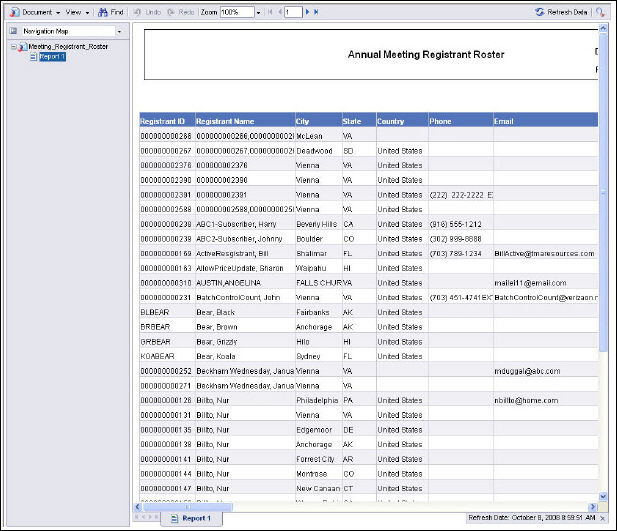Go to the previous page arrow

[279, 12]
